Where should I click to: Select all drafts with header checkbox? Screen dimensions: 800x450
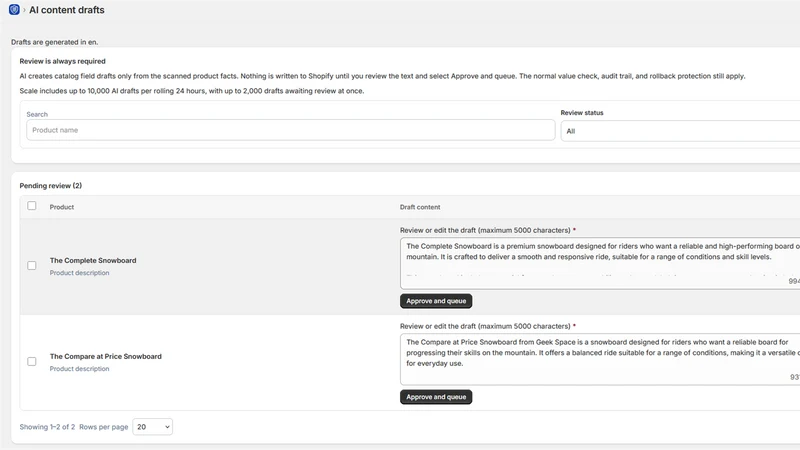32,206
